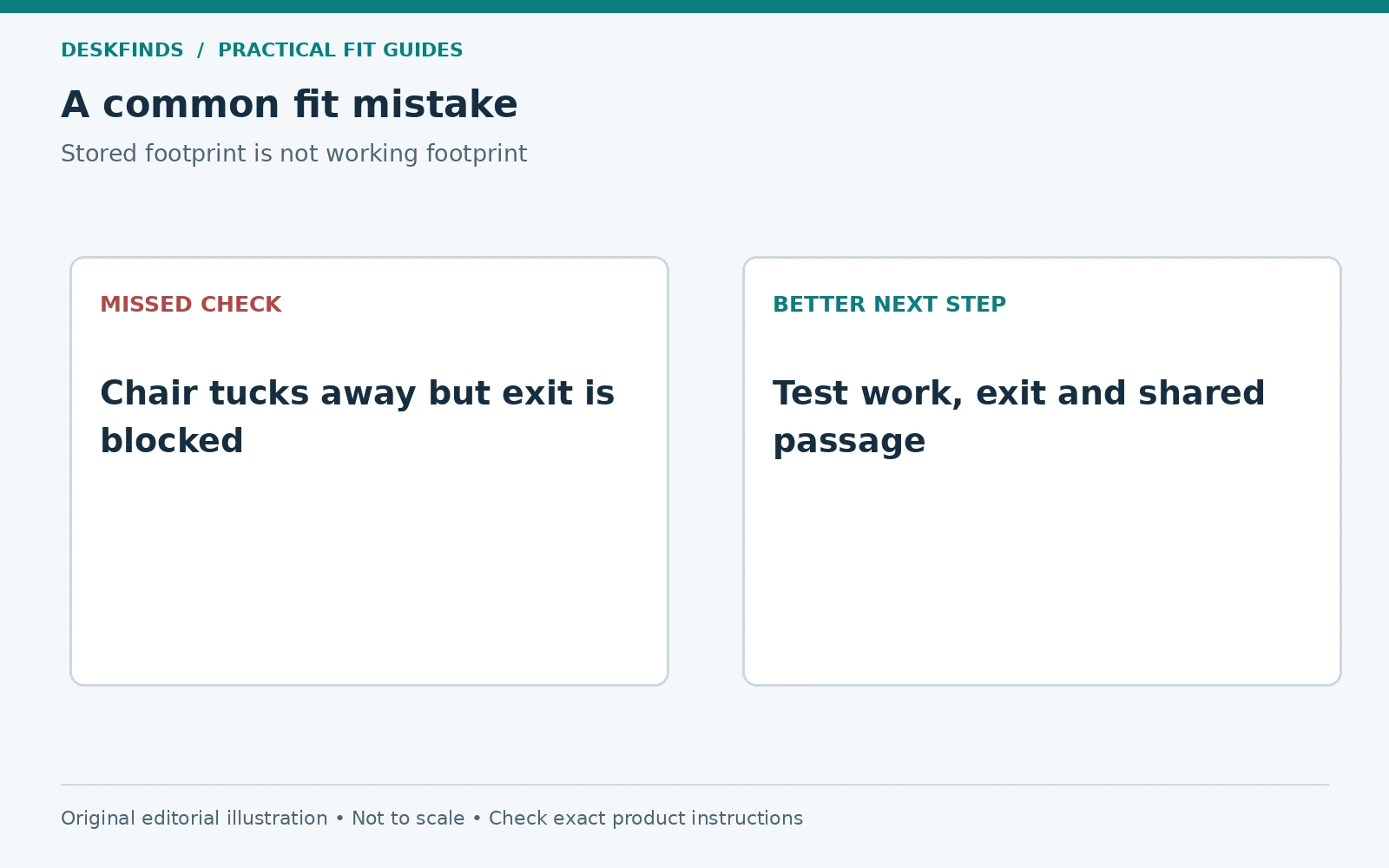Image resolution: width=1389 pixels, height=868 pixels.
Task: Open the PRACTICAL FIT GUIDES breadcrumb
Action: (x=340, y=50)
